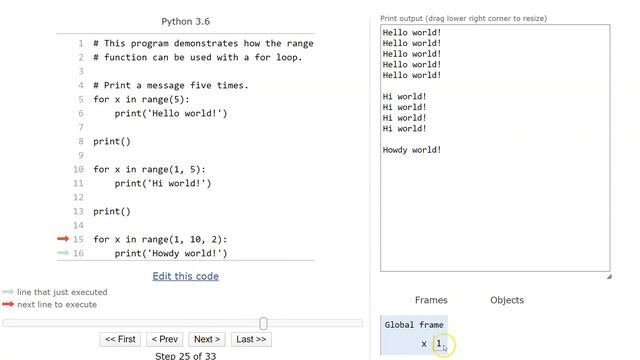Click the 'Howdy world!' output line
Viewport: 640px width, 360px height.
point(412,150)
